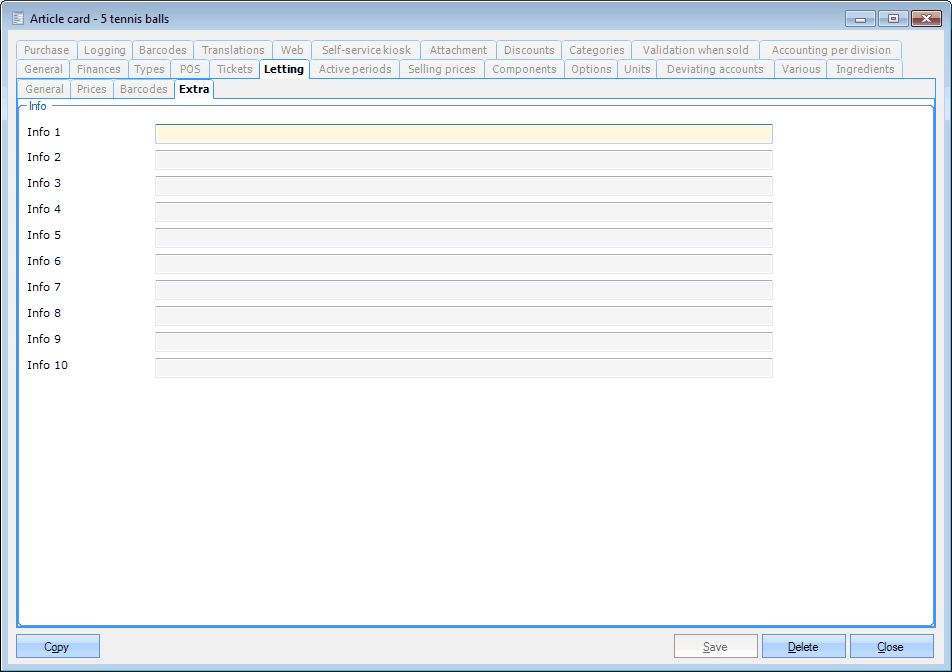
Task: Click into the Info 10 field
Action: pyautogui.click(x=463, y=368)
